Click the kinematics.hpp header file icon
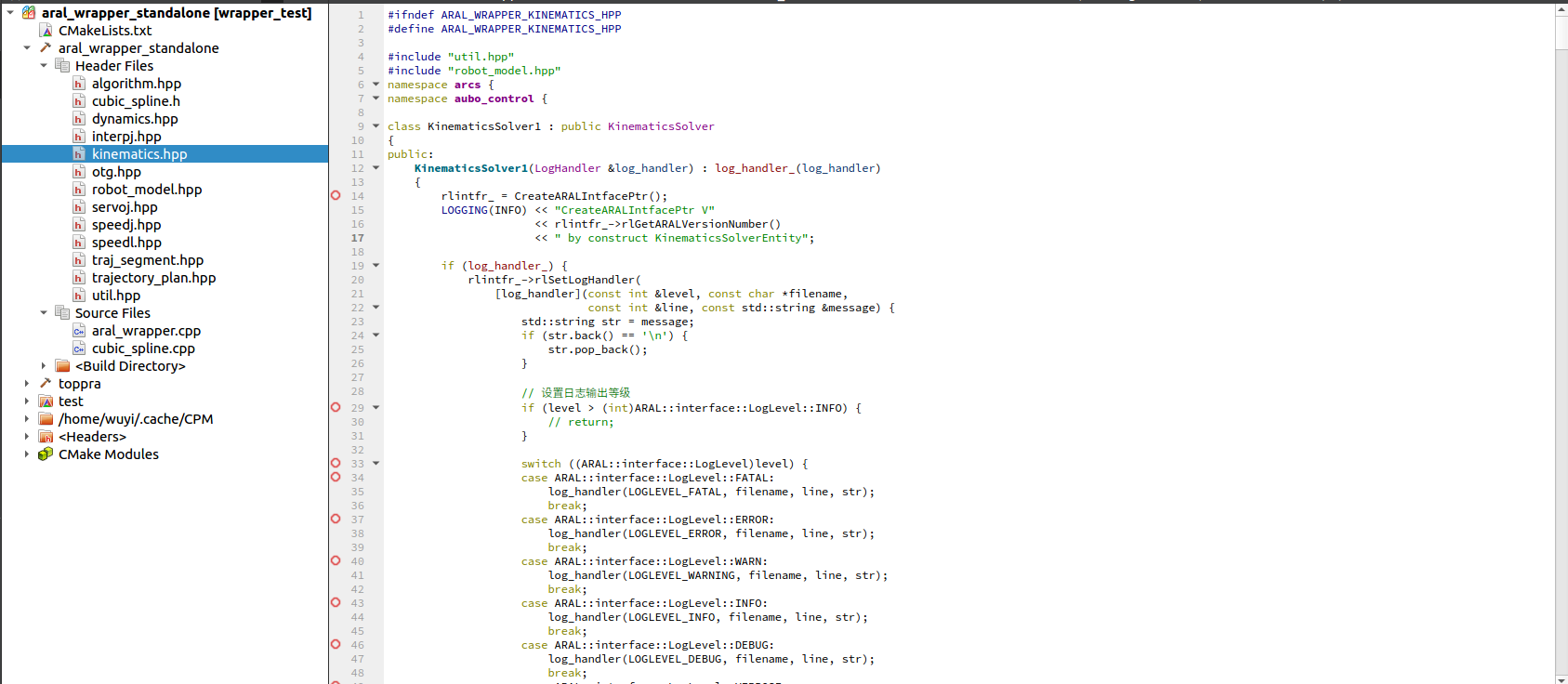The width and height of the screenshot is (1568, 684). [79, 154]
